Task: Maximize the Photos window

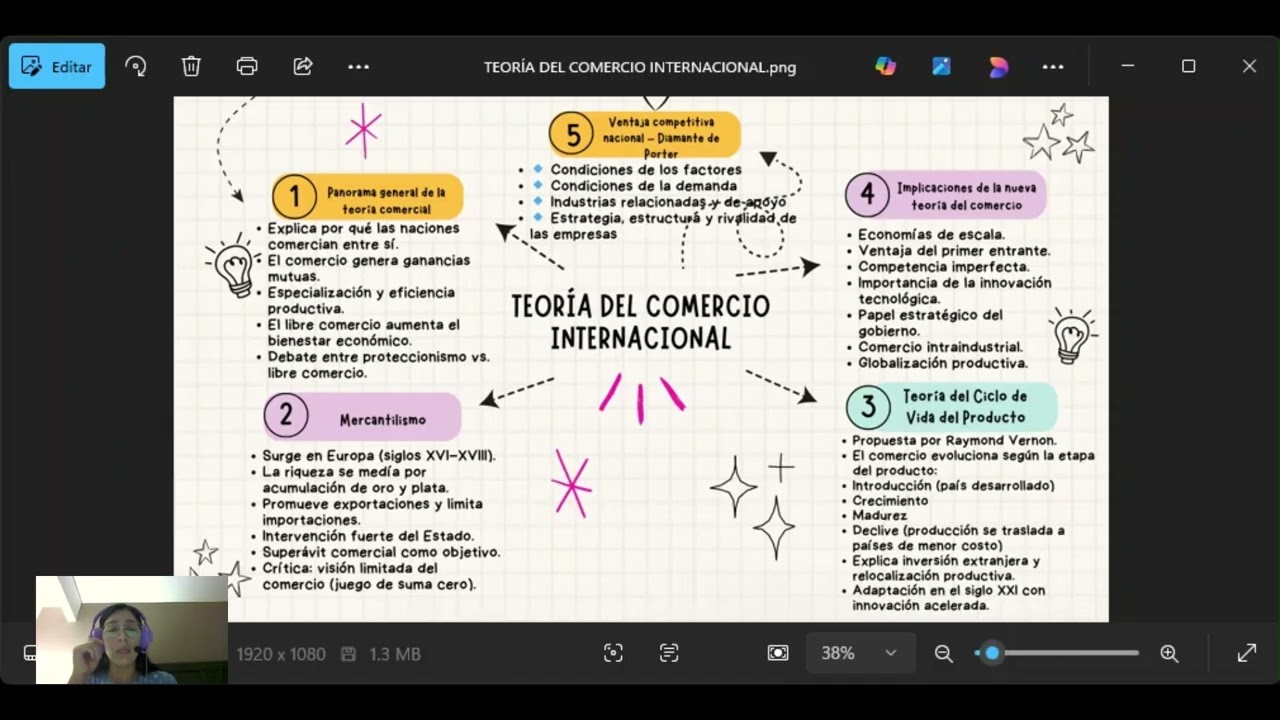Action: click(x=1188, y=66)
